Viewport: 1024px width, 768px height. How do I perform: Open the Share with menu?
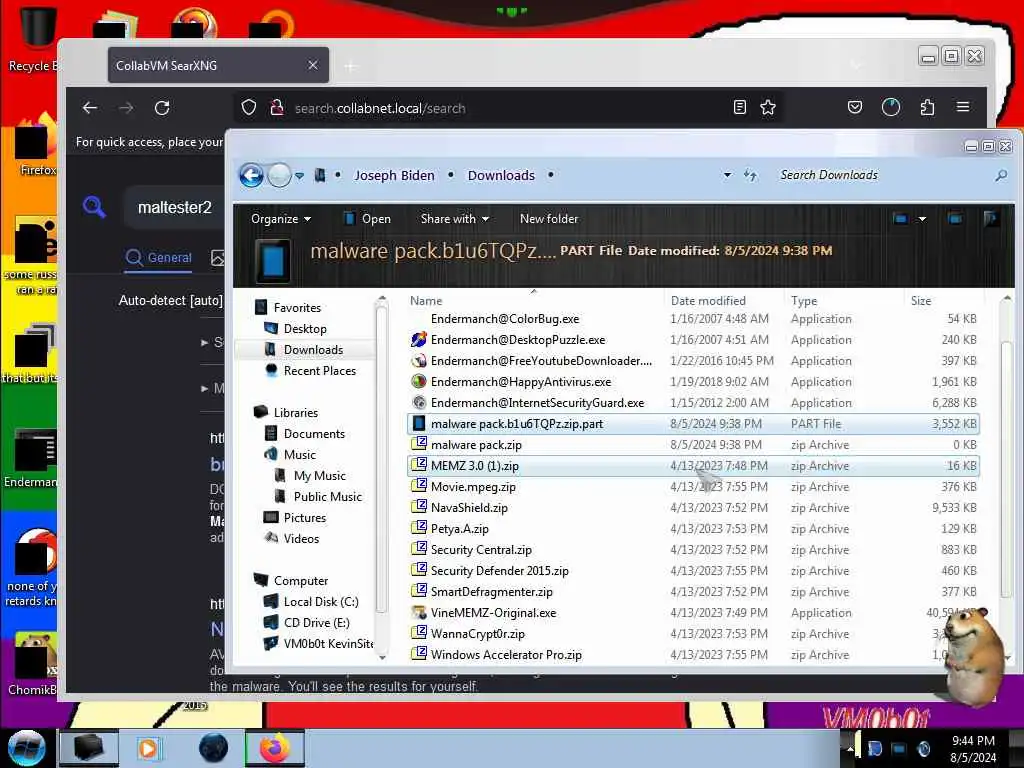point(455,219)
